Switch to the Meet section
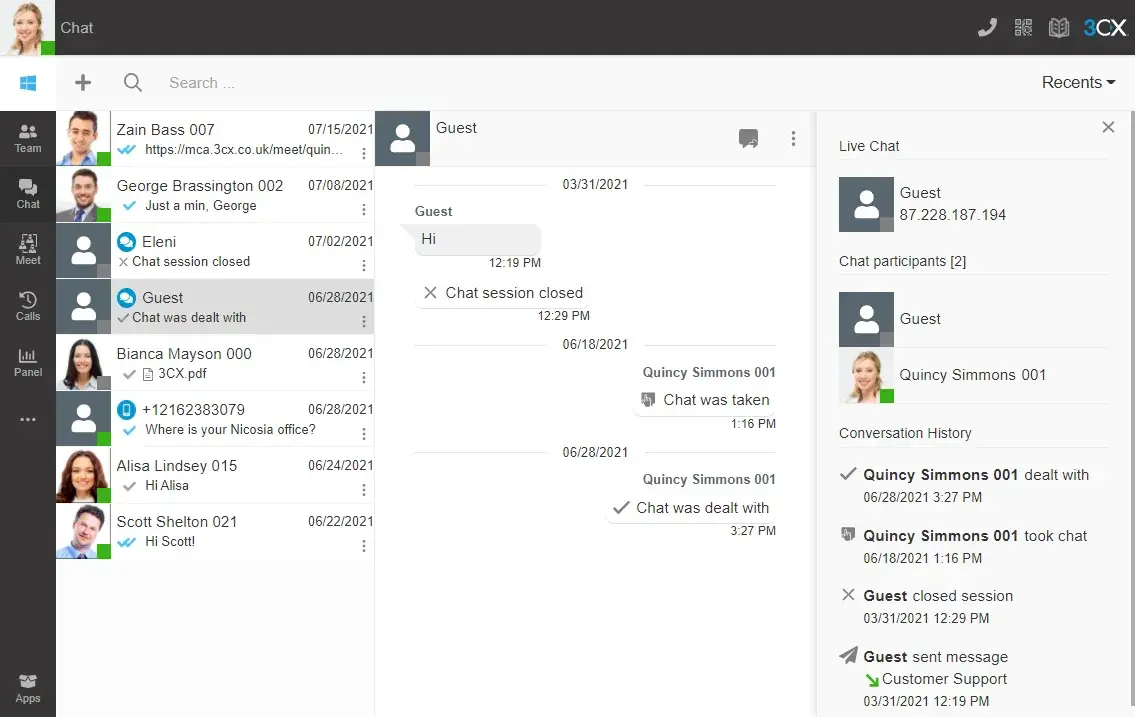 pyautogui.click(x=27, y=250)
